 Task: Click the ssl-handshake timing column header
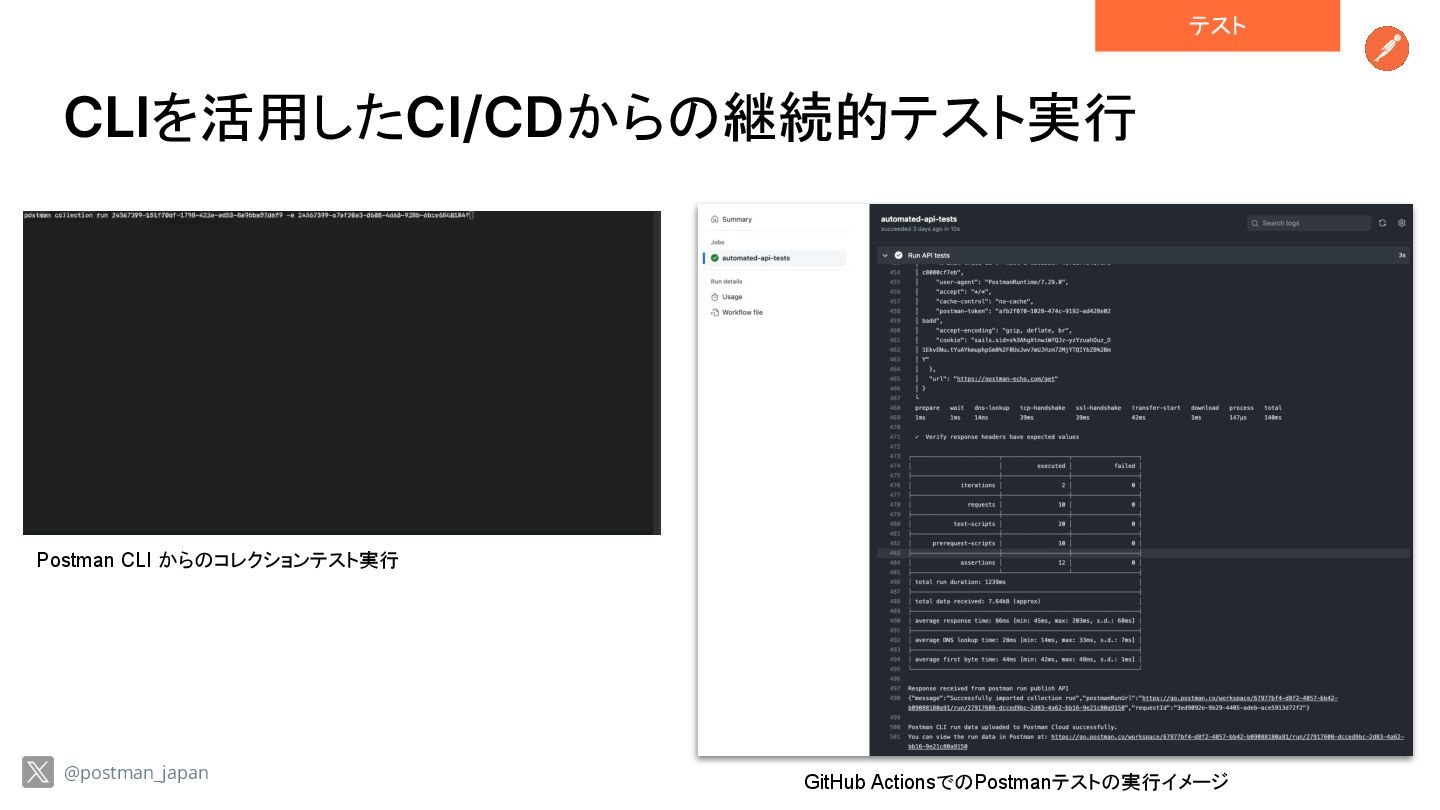(1098, 408)
